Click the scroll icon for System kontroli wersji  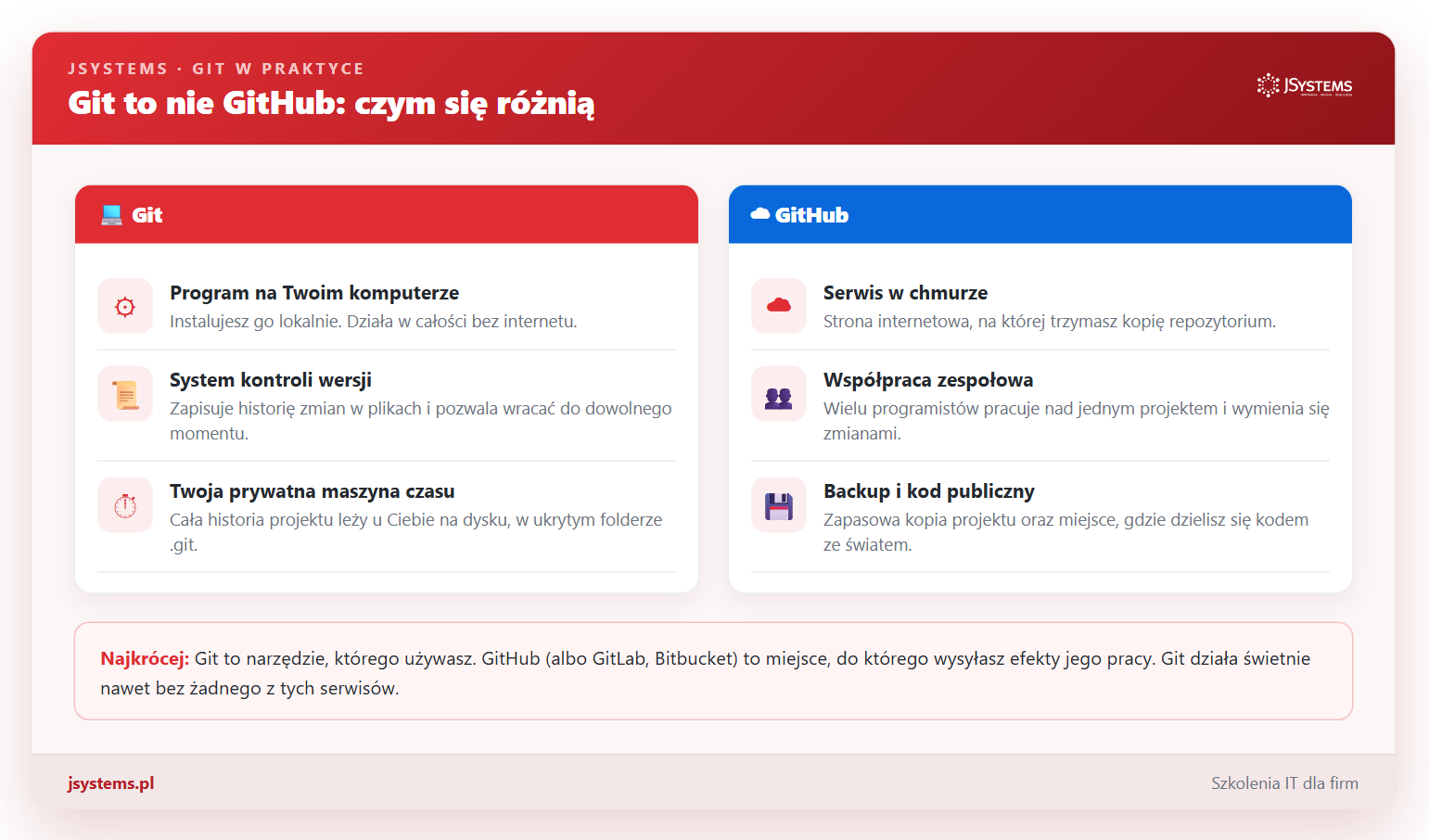pyautogui.click(x=125, y=394)
